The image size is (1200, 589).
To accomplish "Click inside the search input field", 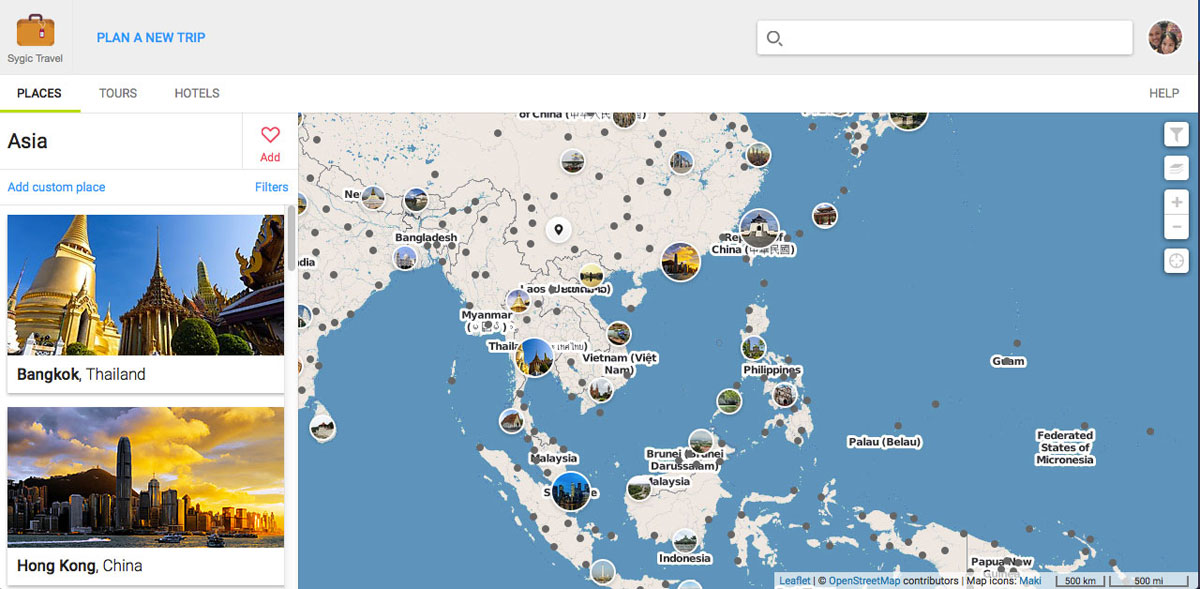I will [950, 39].
